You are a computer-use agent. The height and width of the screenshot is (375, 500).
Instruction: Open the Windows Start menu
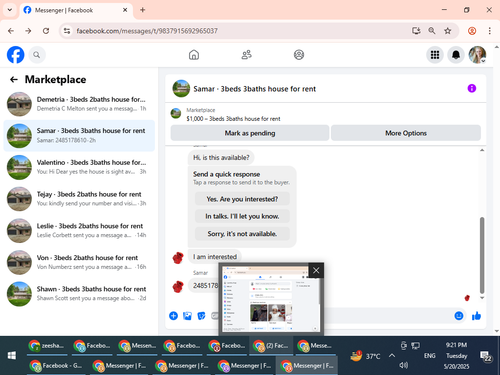(x=12, y=356)
